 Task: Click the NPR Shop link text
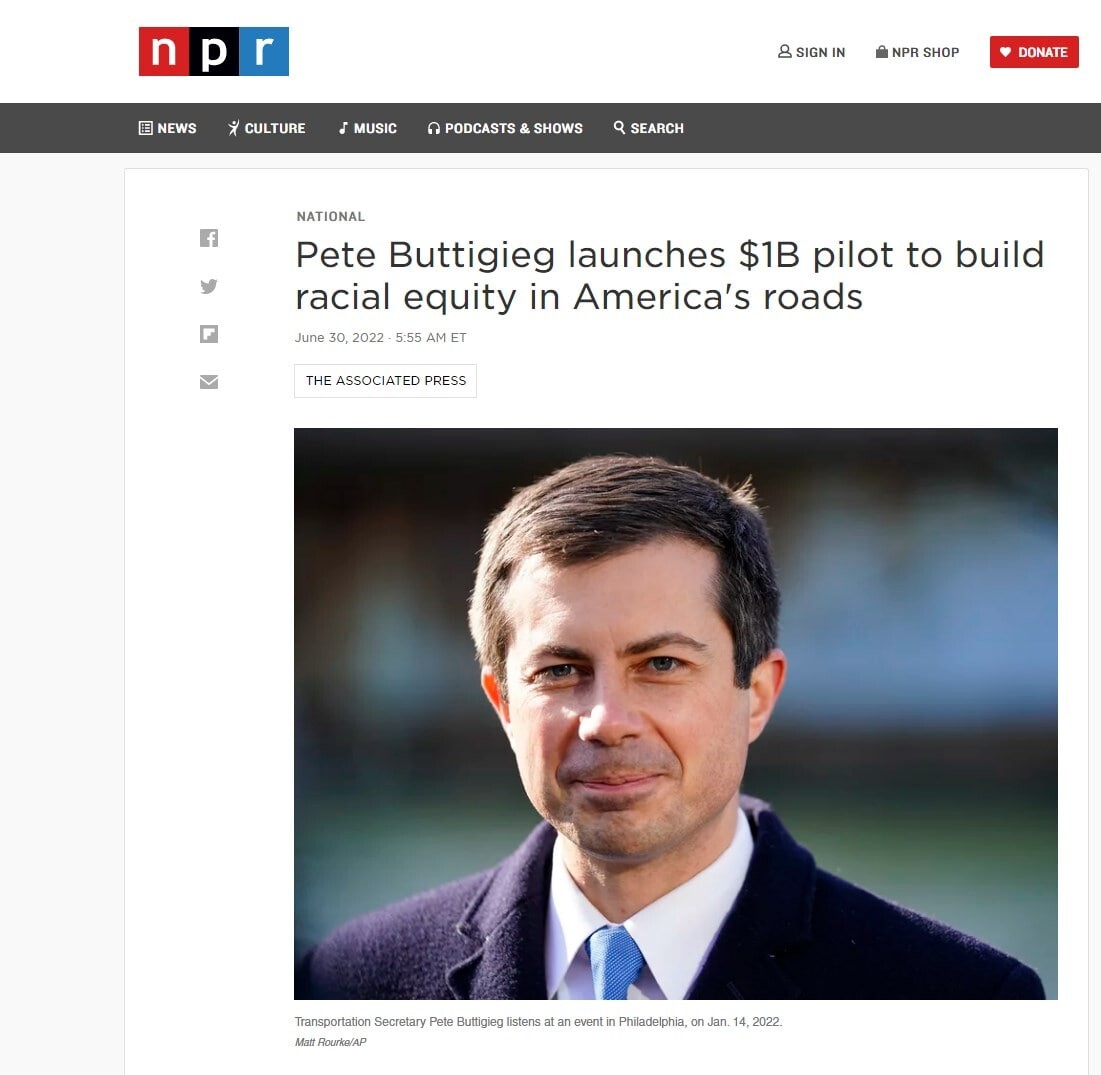coord(925,52)
